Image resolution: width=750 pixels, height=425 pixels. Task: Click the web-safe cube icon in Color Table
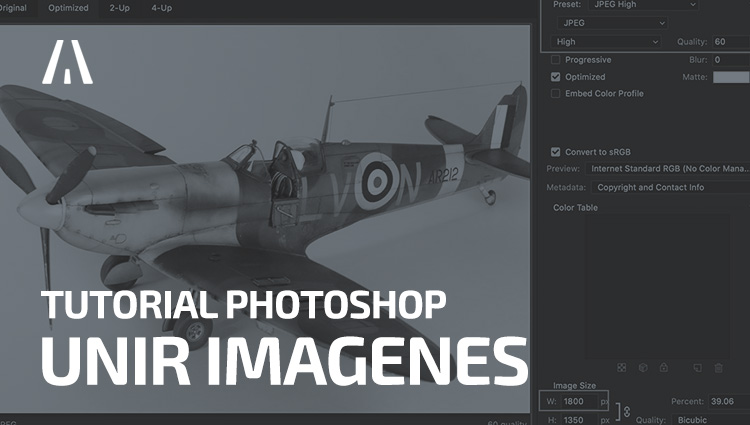point(643,368)
